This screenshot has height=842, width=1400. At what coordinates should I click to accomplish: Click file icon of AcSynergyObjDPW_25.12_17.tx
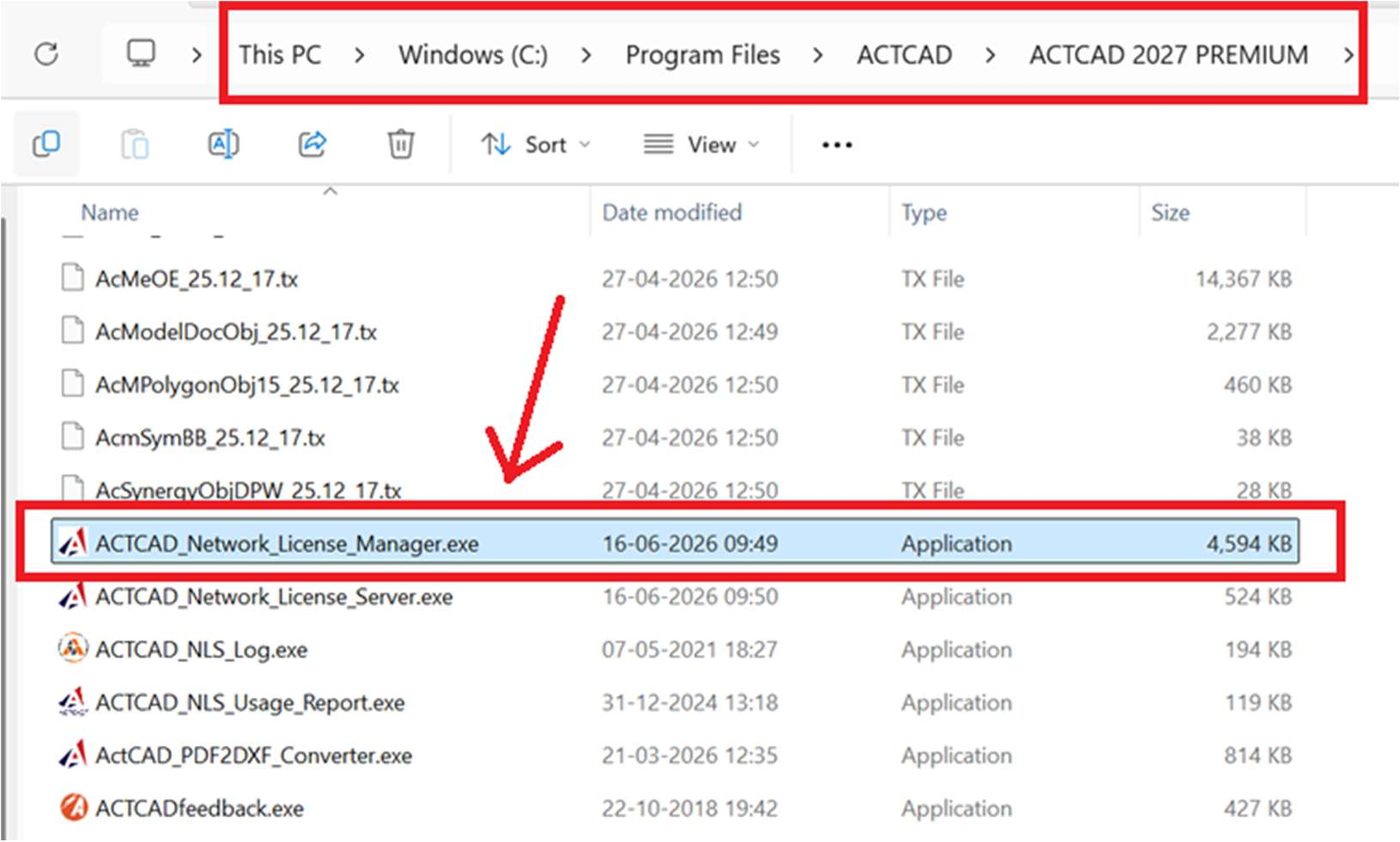pos(72,489)
